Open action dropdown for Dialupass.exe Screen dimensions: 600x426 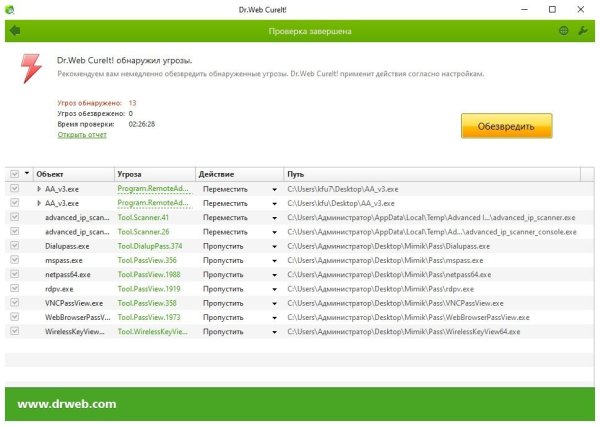pos(274,246)
